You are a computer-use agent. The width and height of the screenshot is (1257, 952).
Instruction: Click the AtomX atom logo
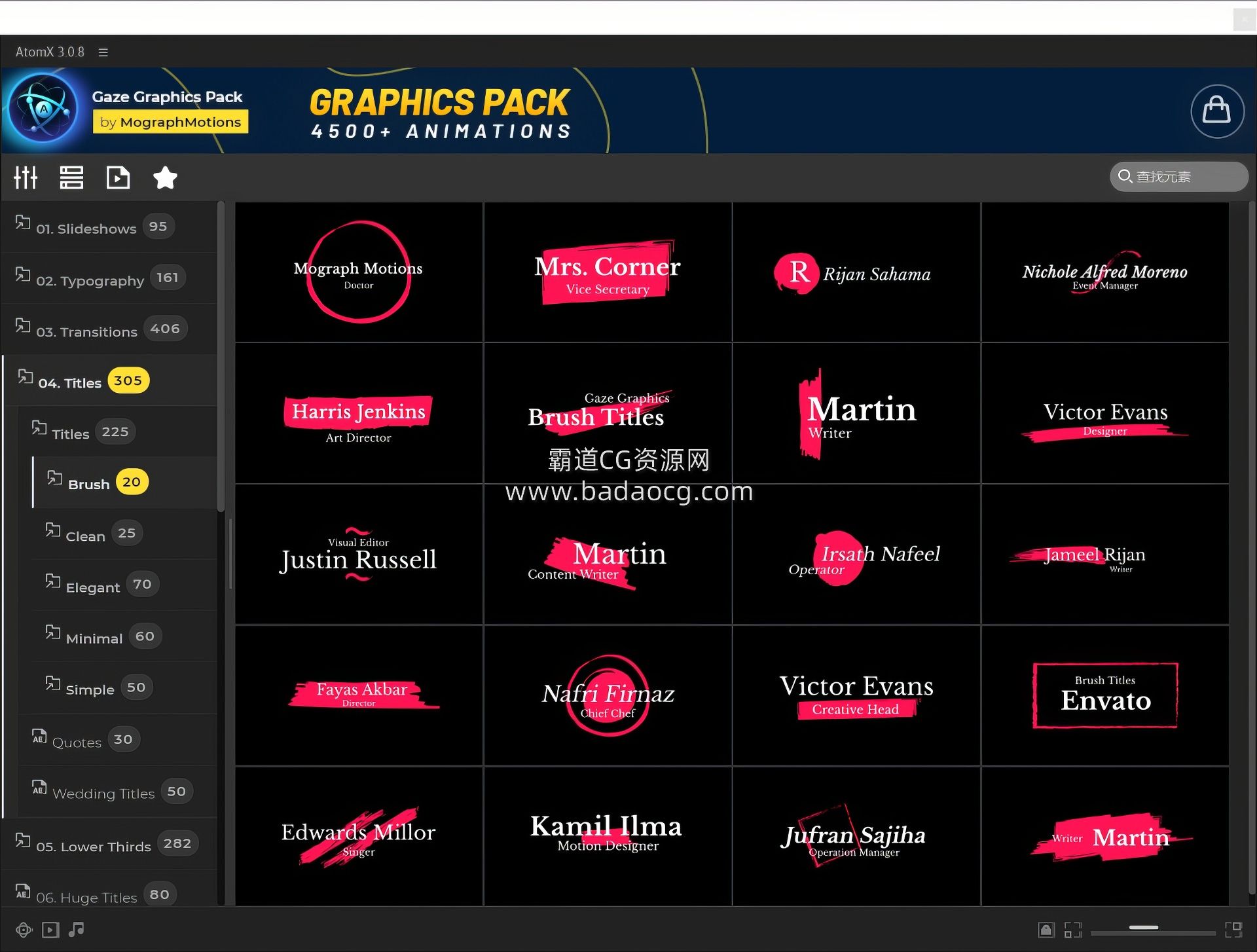(43, 109)
